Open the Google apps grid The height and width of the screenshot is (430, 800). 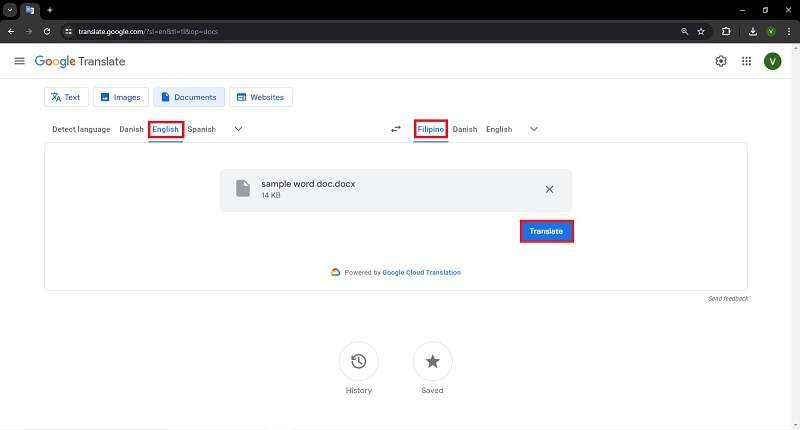(746, 61)
